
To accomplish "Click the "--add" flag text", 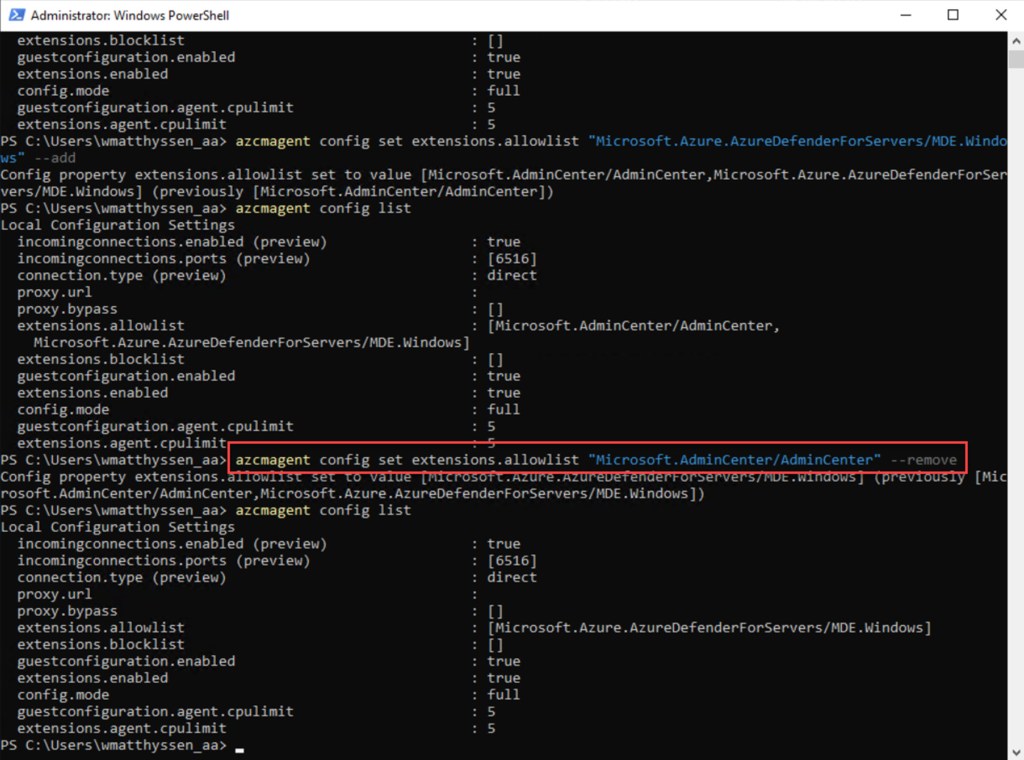I will click(x=54, y=158).
